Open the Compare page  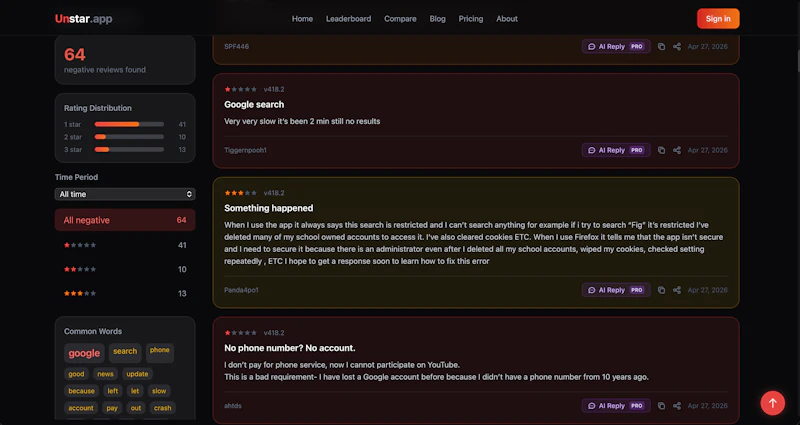(x=400, y=18)
